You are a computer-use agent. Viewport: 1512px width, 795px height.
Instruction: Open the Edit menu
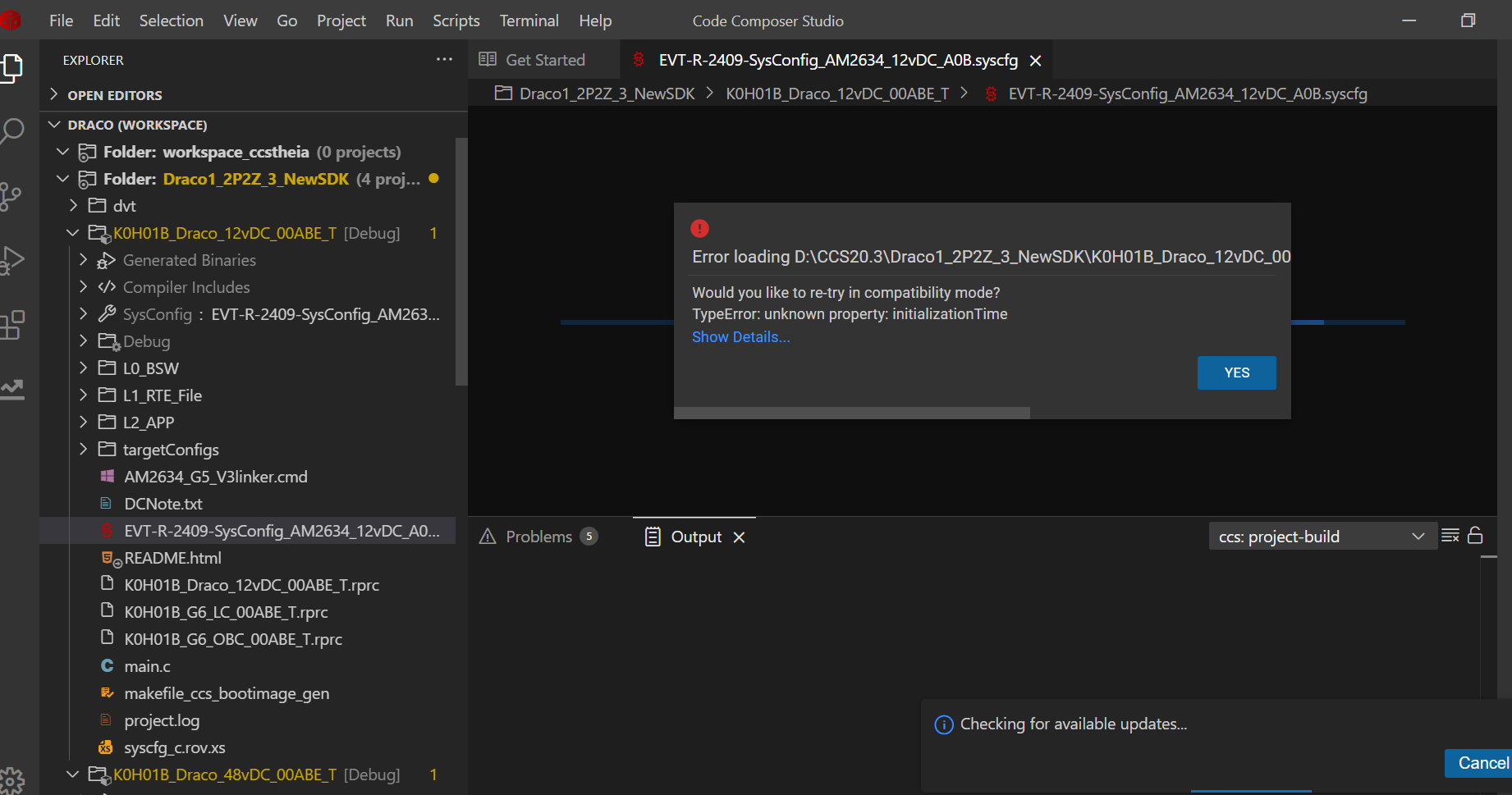(x=106, y=21)
